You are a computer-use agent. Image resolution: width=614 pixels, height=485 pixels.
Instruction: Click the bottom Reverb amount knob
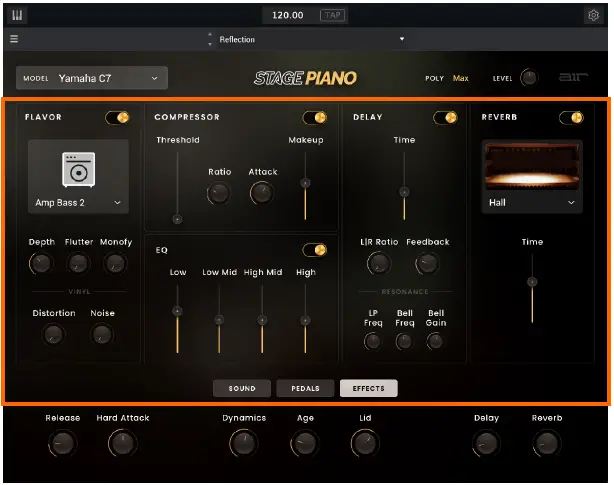tap(547, 444)
